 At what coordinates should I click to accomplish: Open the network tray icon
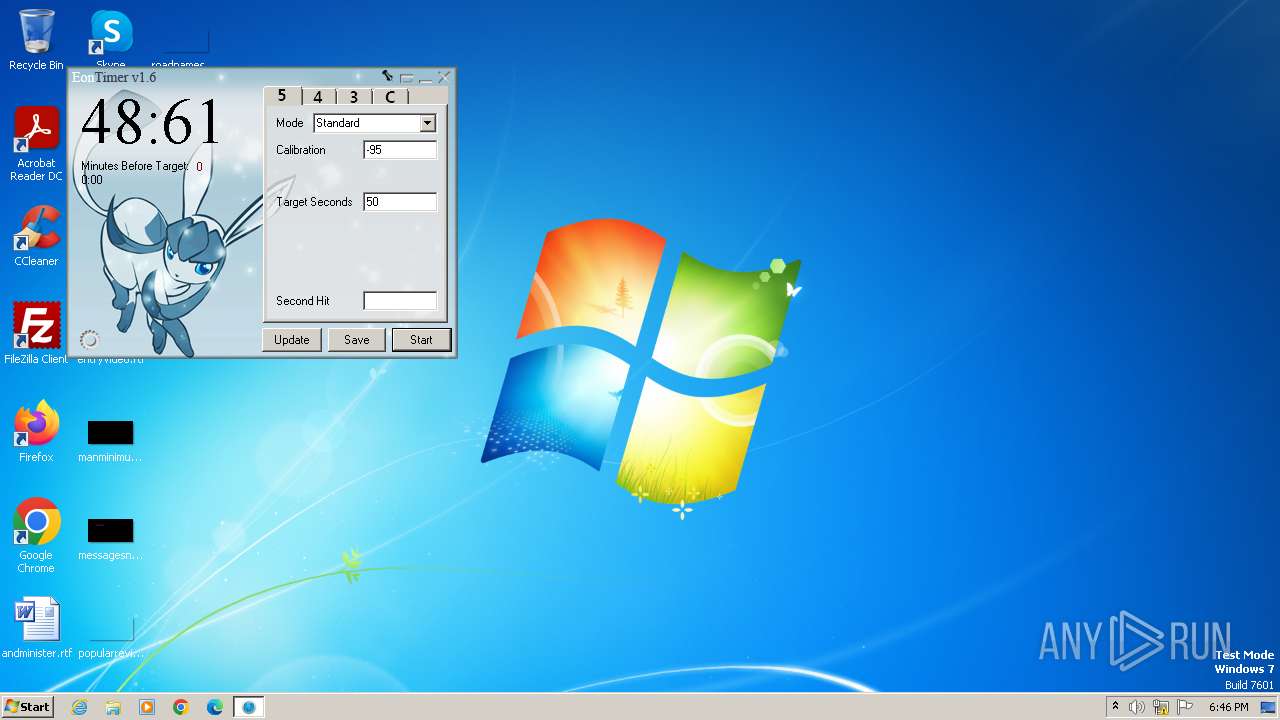point(1161,707)
